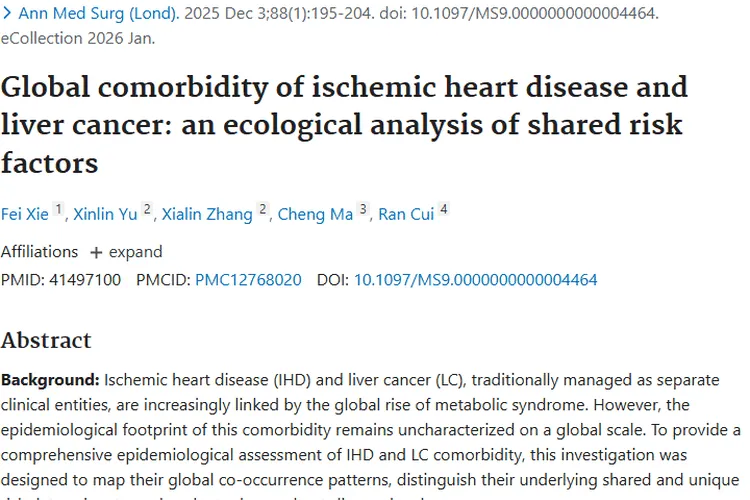
Task: Show affiliation 4 next to Ran Cui
Action: pyautogui.click(x=444, y=210)
